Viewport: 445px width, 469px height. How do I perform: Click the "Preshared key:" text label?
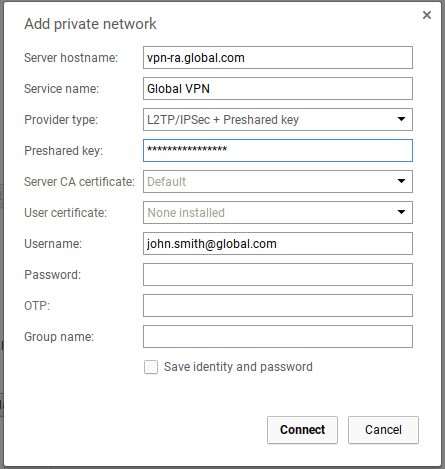[64, 151]
